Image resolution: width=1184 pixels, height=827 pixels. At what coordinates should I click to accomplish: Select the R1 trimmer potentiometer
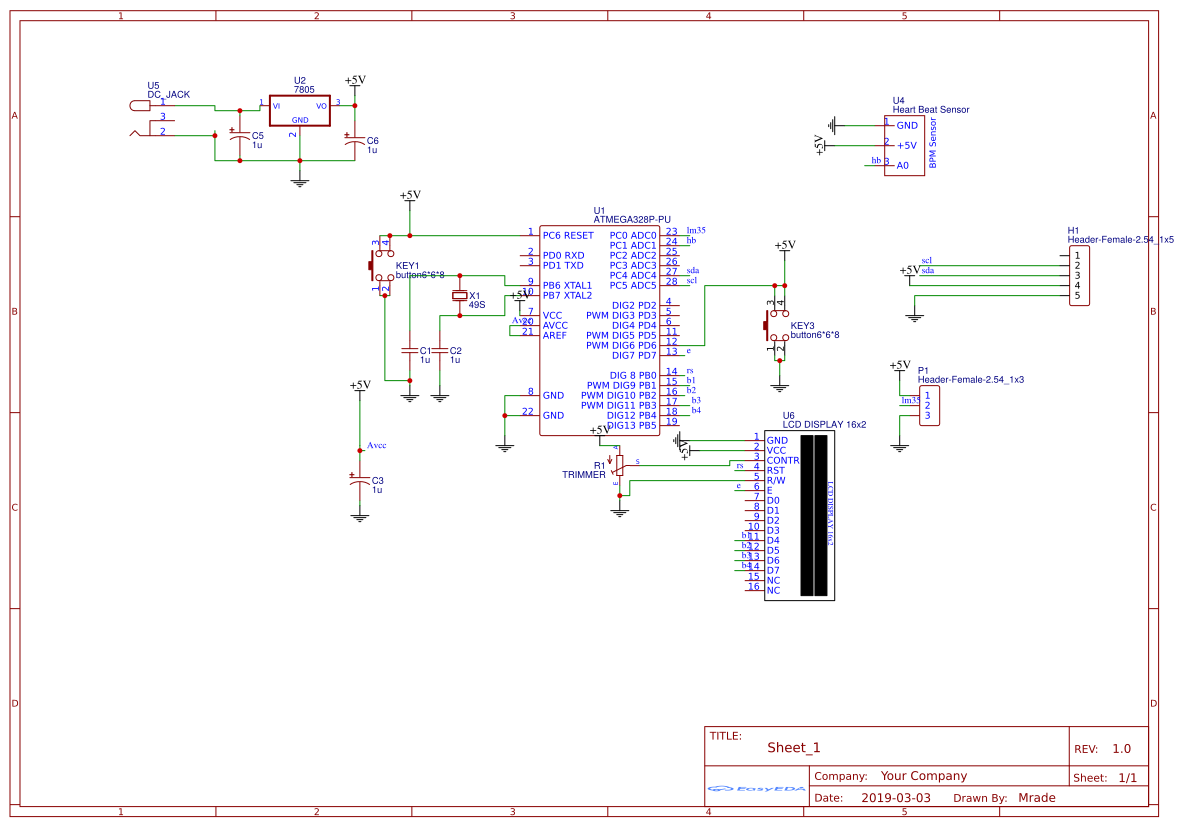[619, 464]
